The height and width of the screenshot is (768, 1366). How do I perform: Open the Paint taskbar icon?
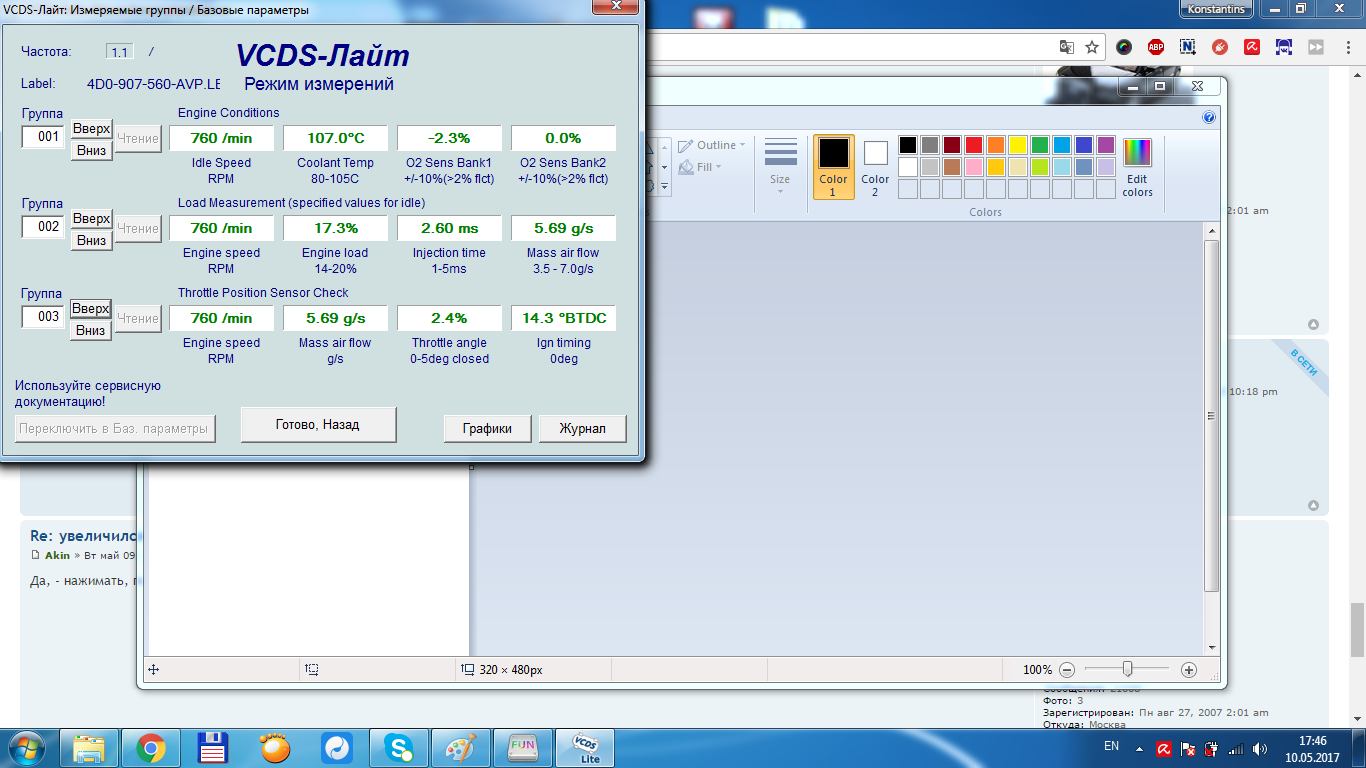point(461,748)
